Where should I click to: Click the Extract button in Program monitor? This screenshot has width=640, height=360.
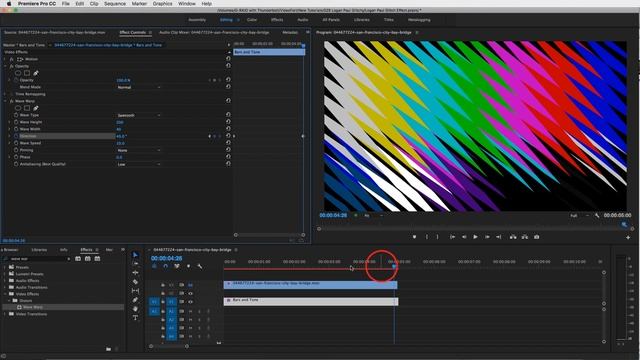pyautogui.click(x=524, y=237)
